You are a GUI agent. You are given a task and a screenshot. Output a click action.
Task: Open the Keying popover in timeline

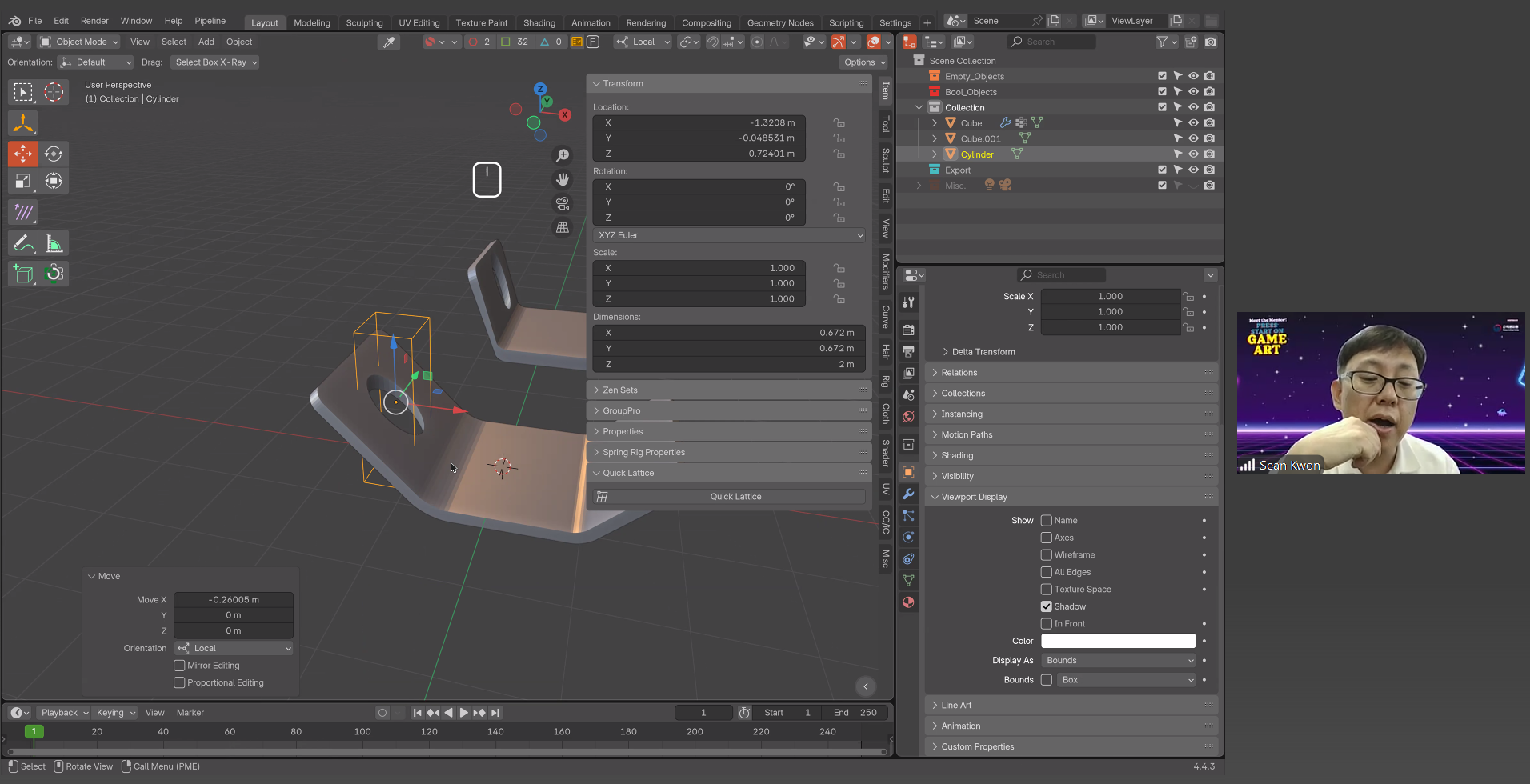point(115,713)
